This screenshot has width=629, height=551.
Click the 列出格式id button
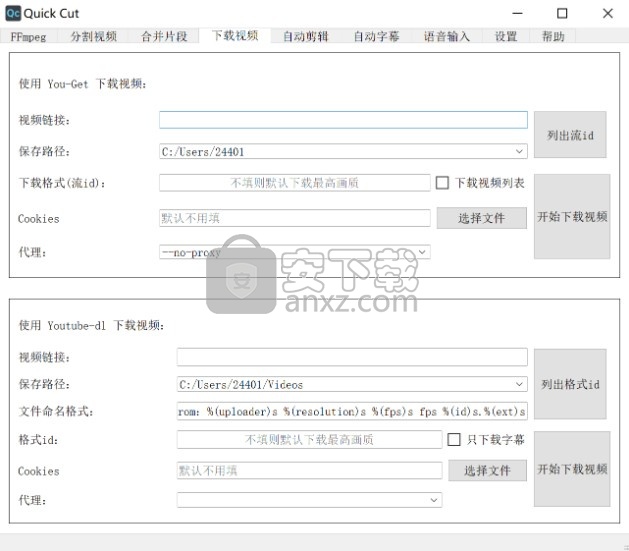pos(570,384)
